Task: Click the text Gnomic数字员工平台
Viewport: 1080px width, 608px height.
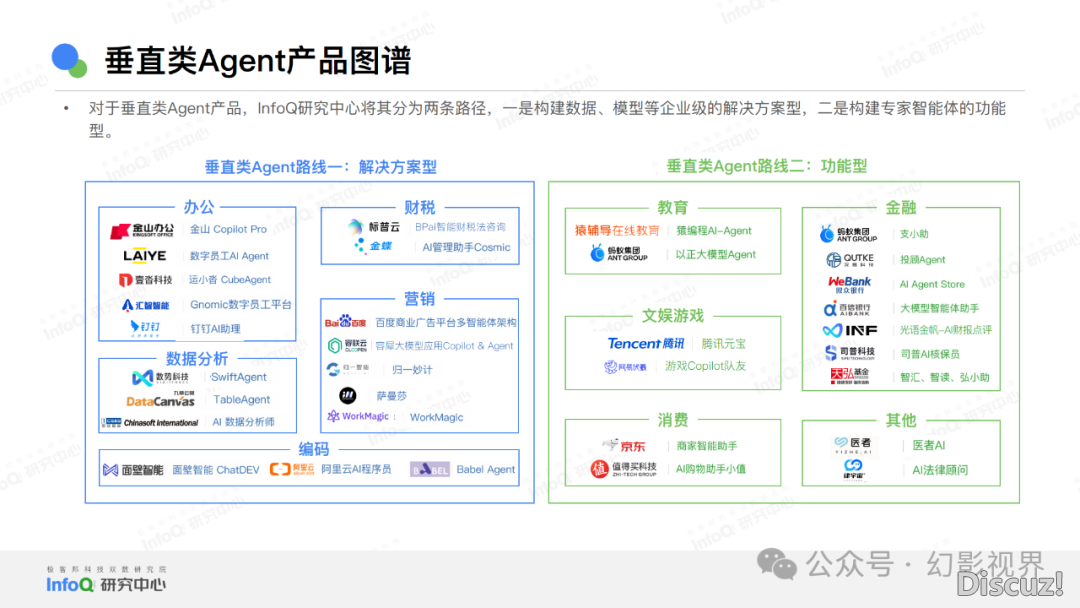Action: 240,304
